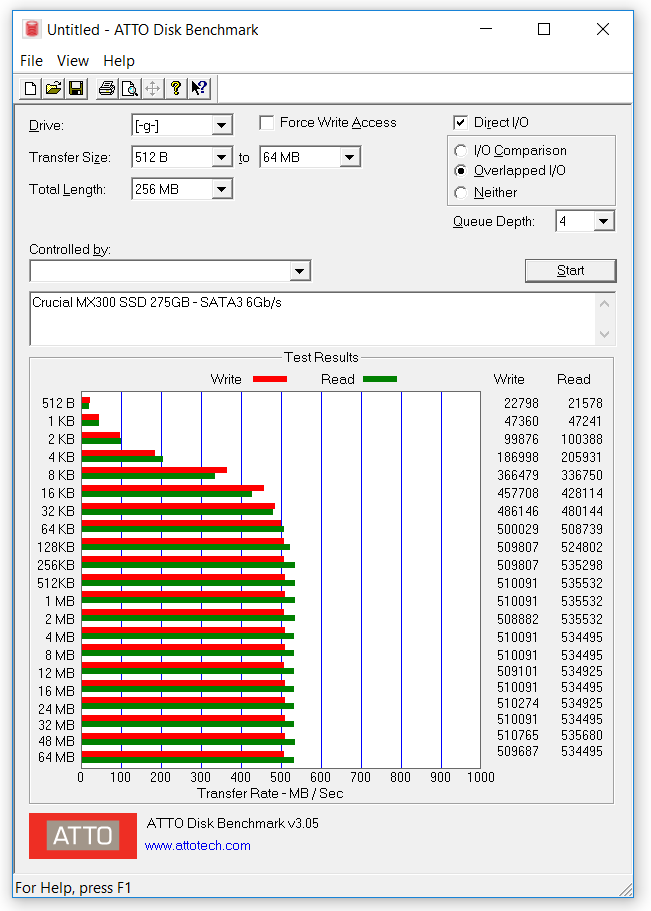Click the green Read legend swatch
This screenshot has height=911, width=651.
[380, 379]
